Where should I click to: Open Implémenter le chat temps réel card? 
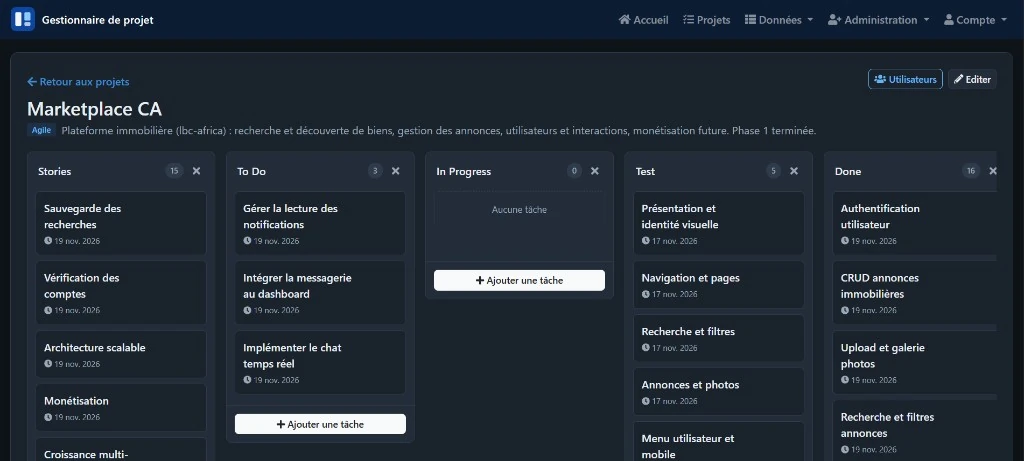click(x=321, y=362)
